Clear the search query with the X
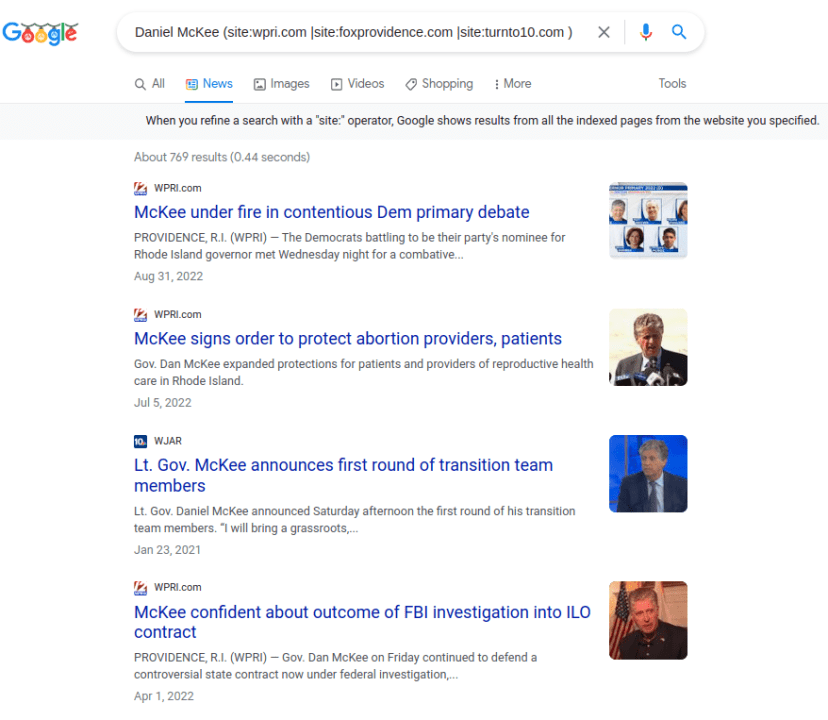 (604, 32)
